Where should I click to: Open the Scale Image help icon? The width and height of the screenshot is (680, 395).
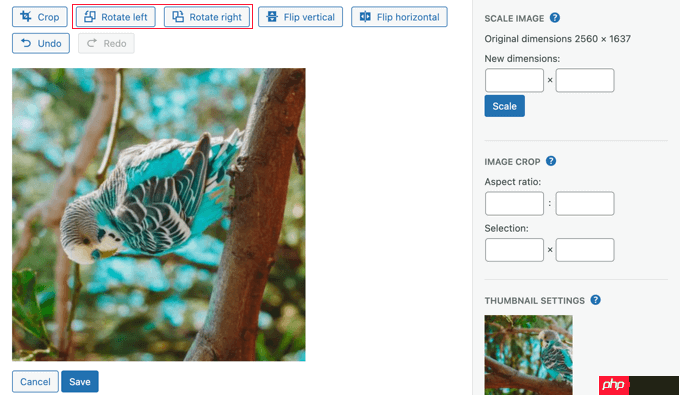pyautogui.click(x=555, y=18)
